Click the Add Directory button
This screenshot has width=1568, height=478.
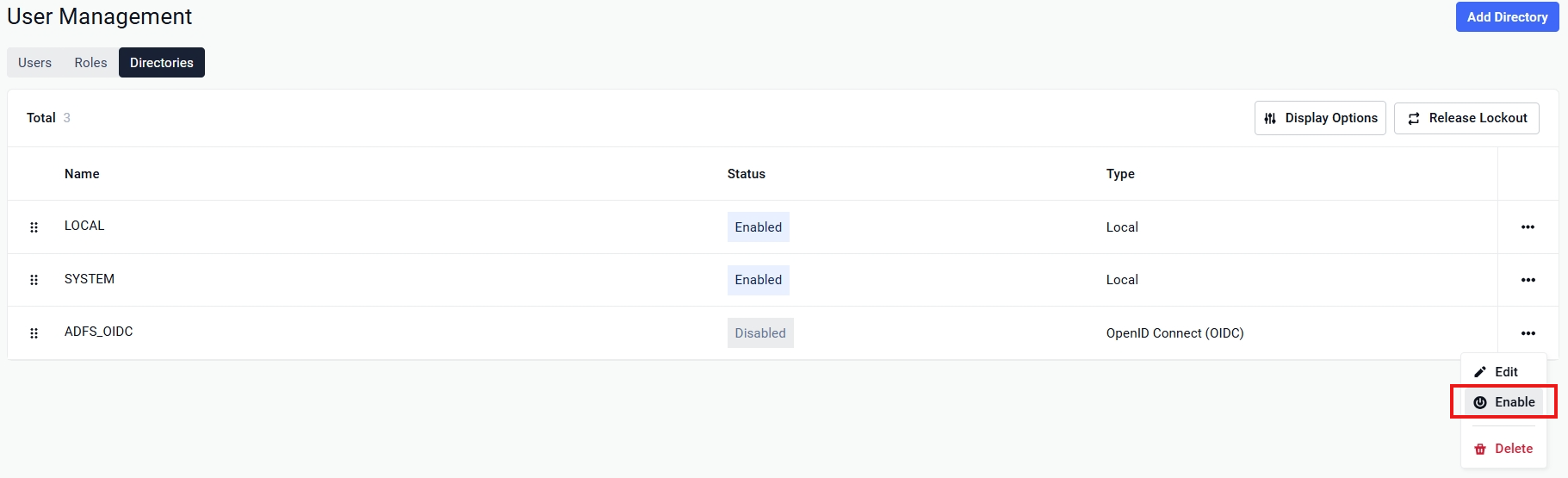coord(1507,17)
